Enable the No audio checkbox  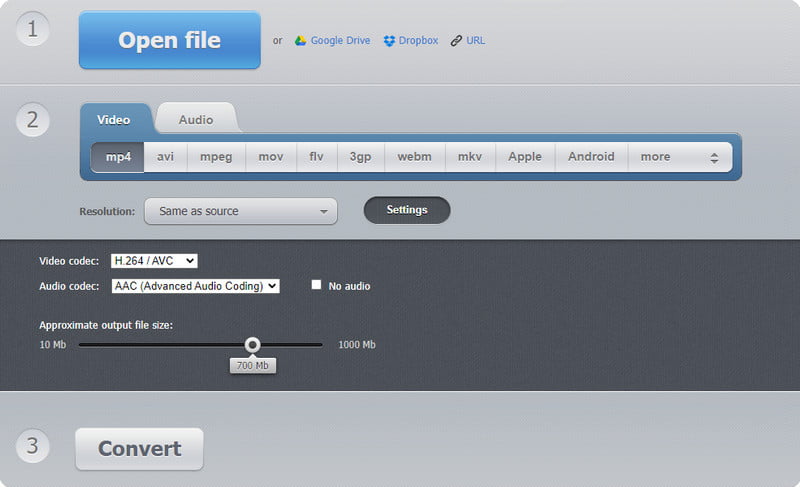[316, 285]
